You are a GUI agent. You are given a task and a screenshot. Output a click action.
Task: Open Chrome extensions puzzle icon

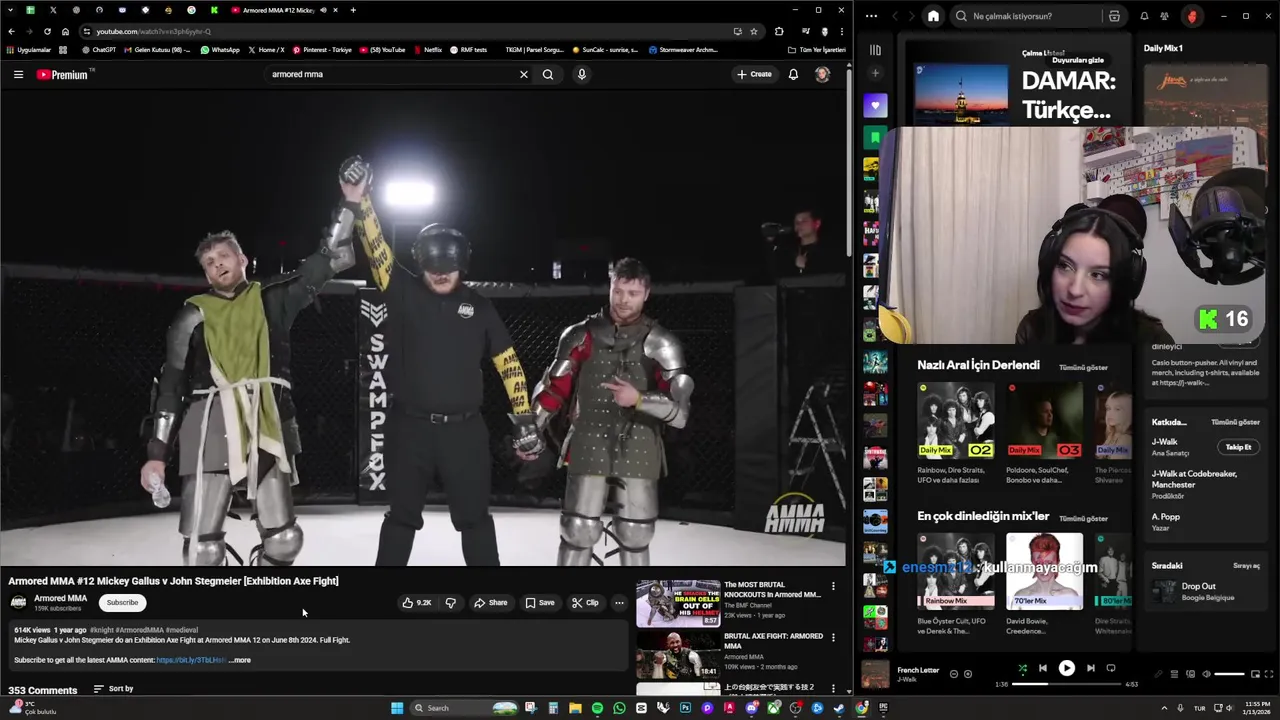(x=779, y=31)
